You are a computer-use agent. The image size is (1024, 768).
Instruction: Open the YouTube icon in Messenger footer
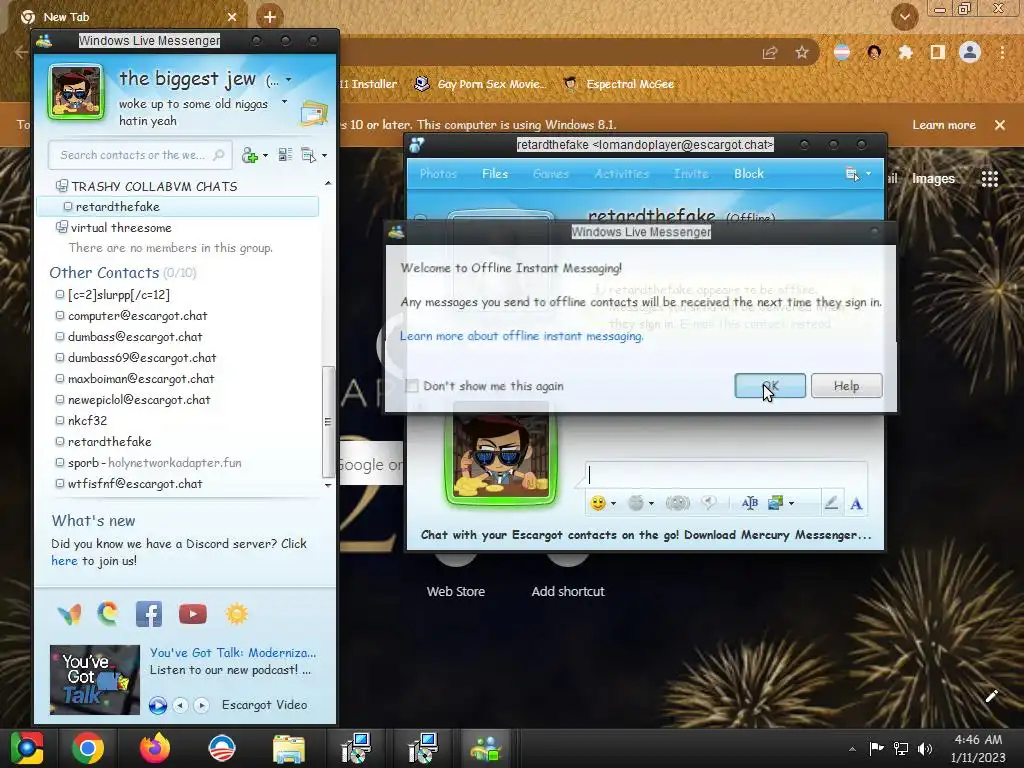(x=193, y=614)
